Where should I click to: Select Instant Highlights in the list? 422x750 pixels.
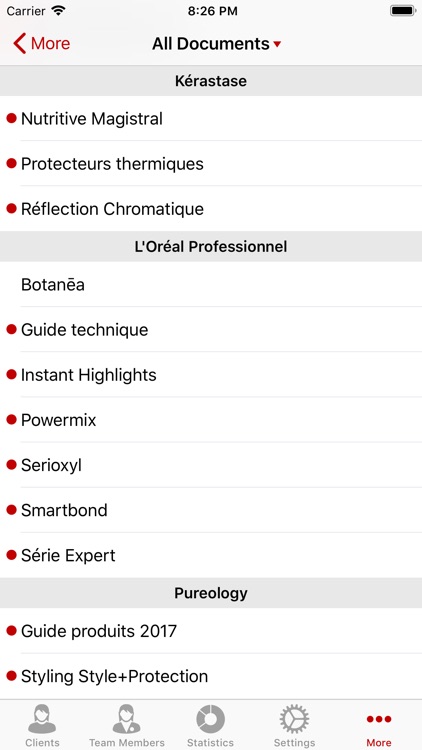point(211,375)
